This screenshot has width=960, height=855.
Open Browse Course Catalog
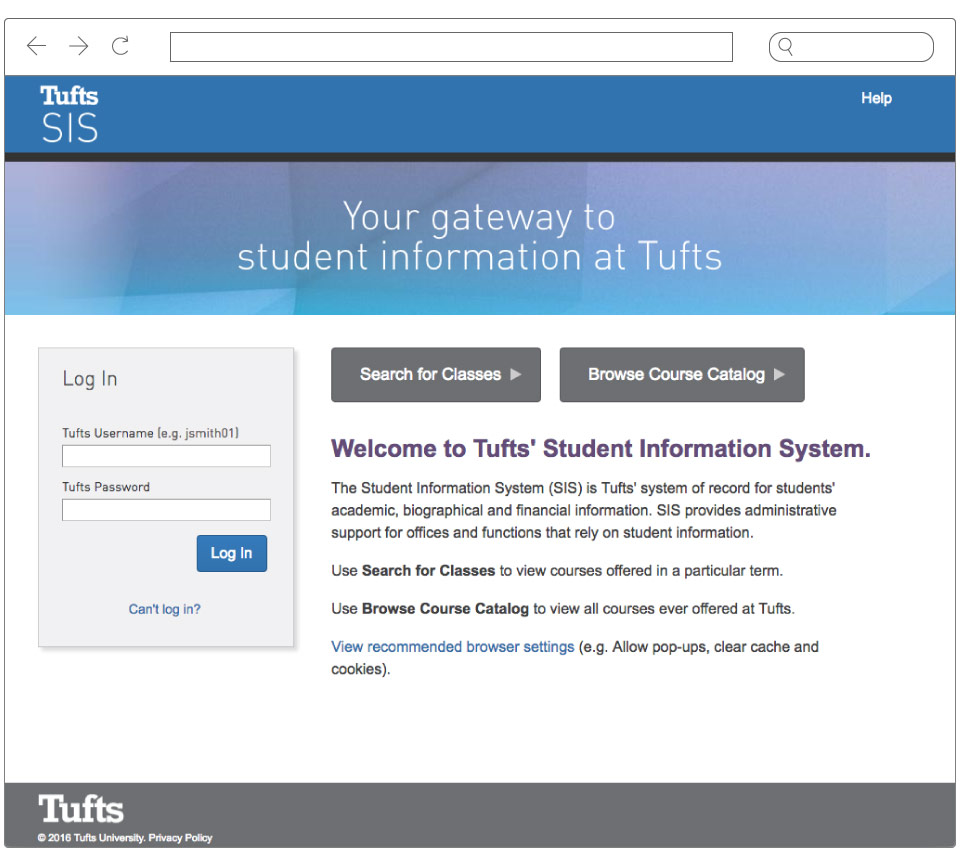tap(682, 375)
